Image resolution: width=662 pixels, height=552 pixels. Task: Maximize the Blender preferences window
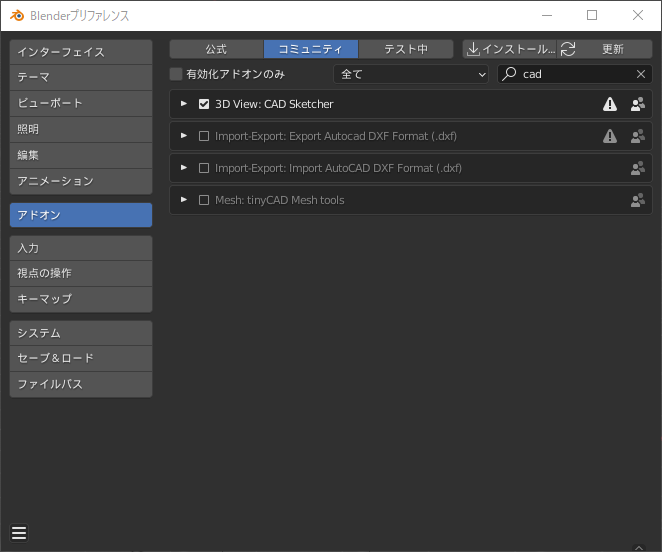click(x=592, y=16)
